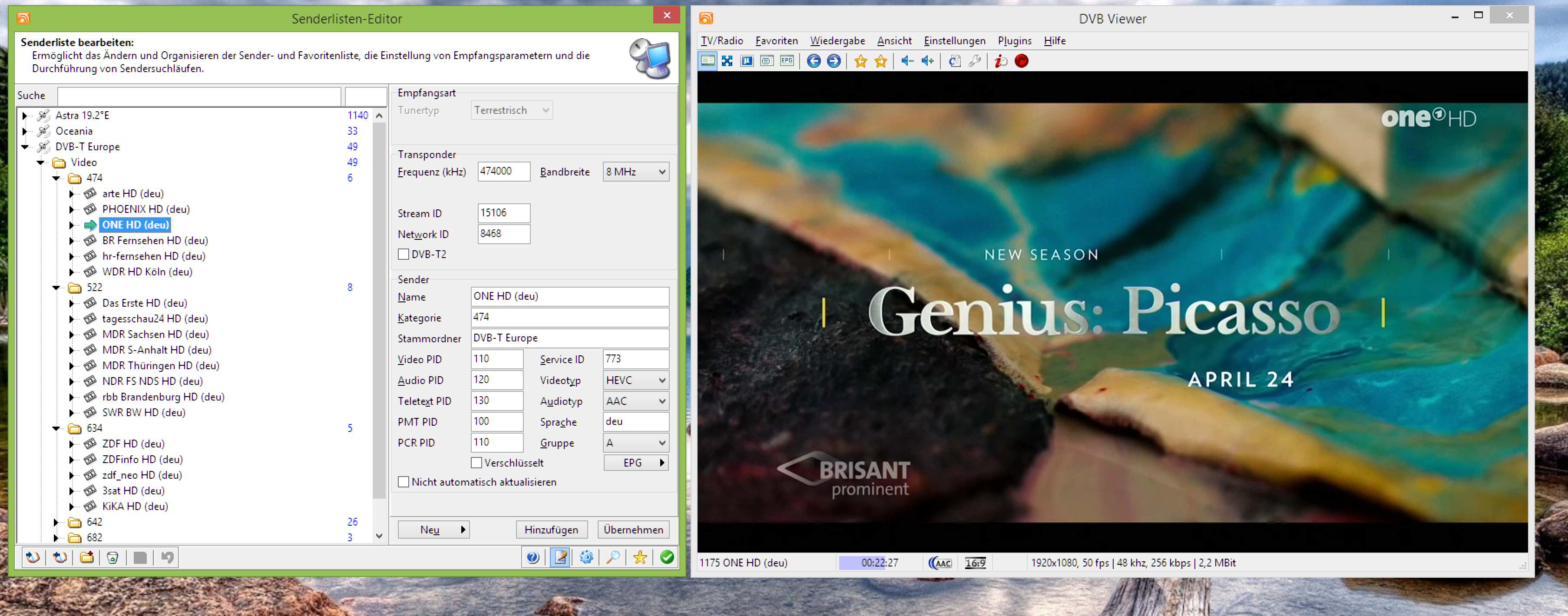Expand the 682 folder
Image resolution: width=1568 pixels, height=616 pixels.
click(56, 538)
